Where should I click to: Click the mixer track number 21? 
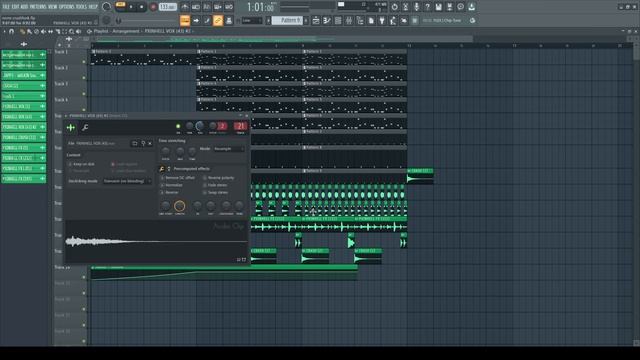[240, 127]
